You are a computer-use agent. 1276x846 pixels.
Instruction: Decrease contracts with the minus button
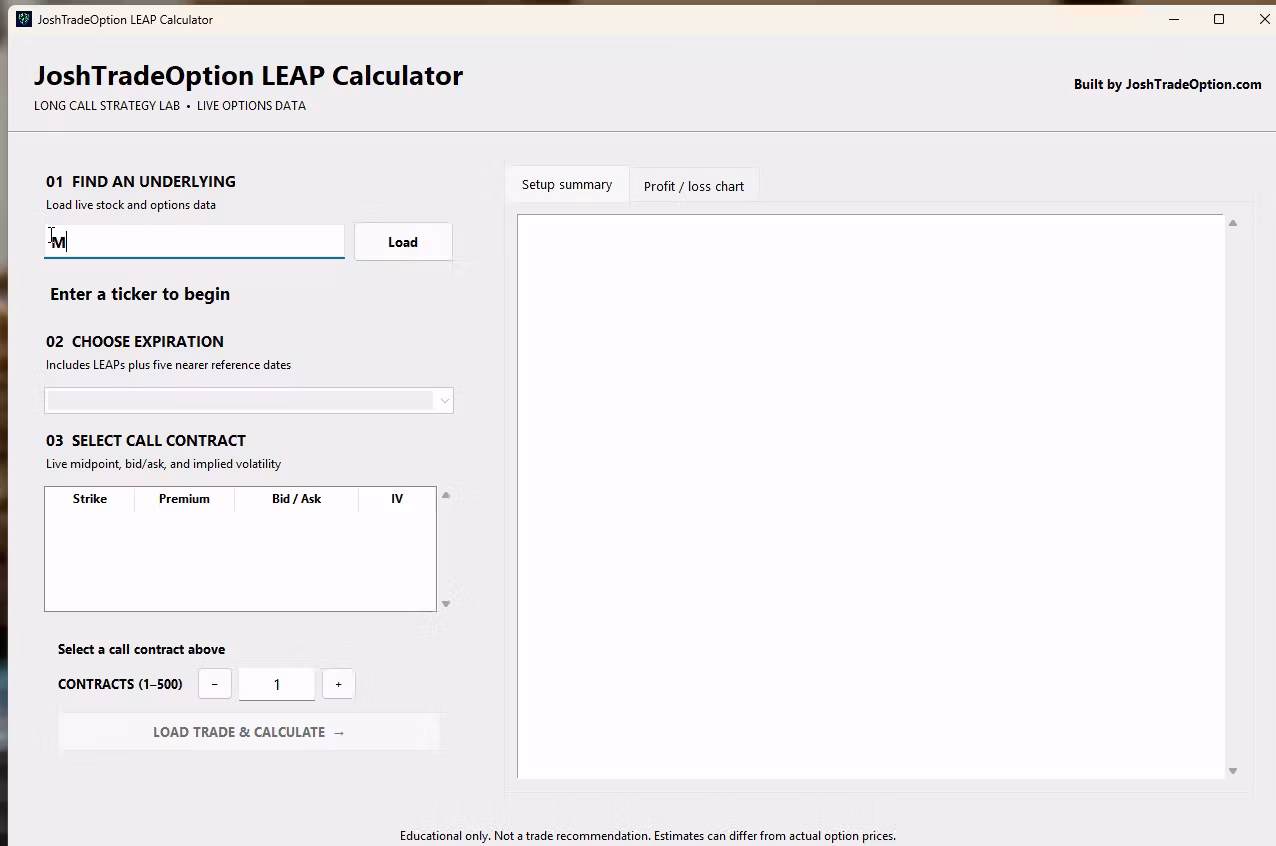coord(215,684)
